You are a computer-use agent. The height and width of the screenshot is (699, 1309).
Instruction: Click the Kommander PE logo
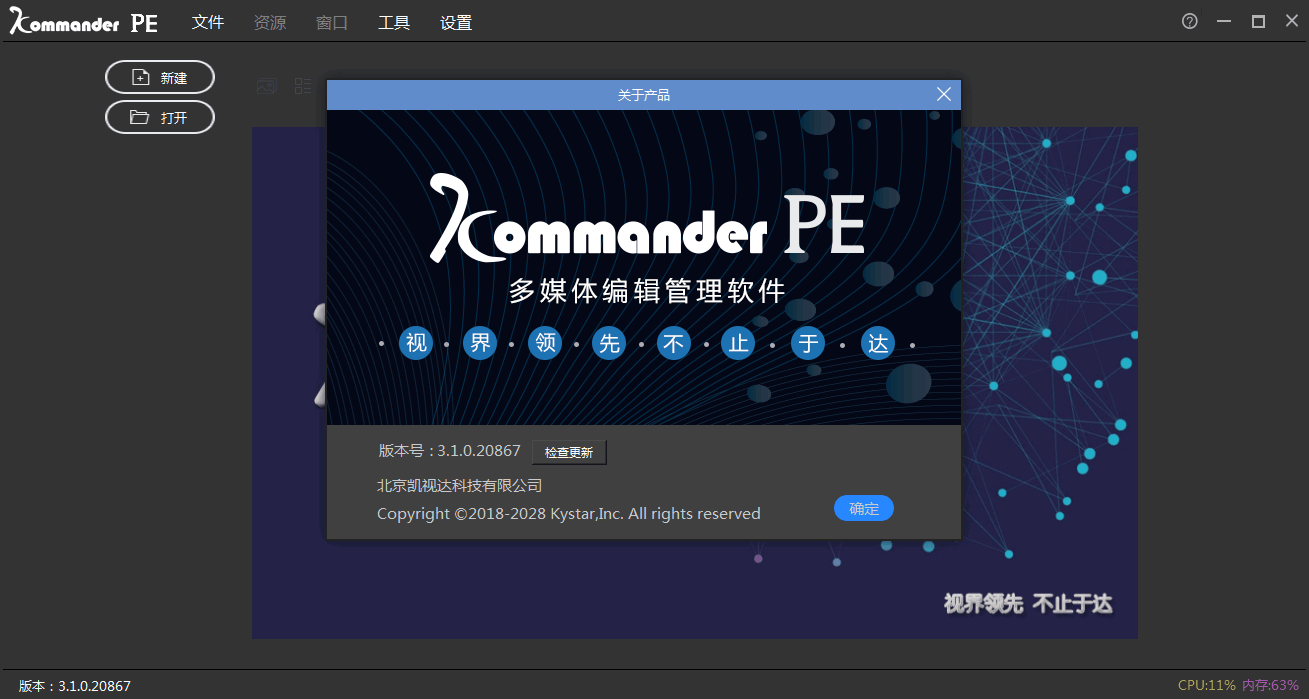coord(82,21)
